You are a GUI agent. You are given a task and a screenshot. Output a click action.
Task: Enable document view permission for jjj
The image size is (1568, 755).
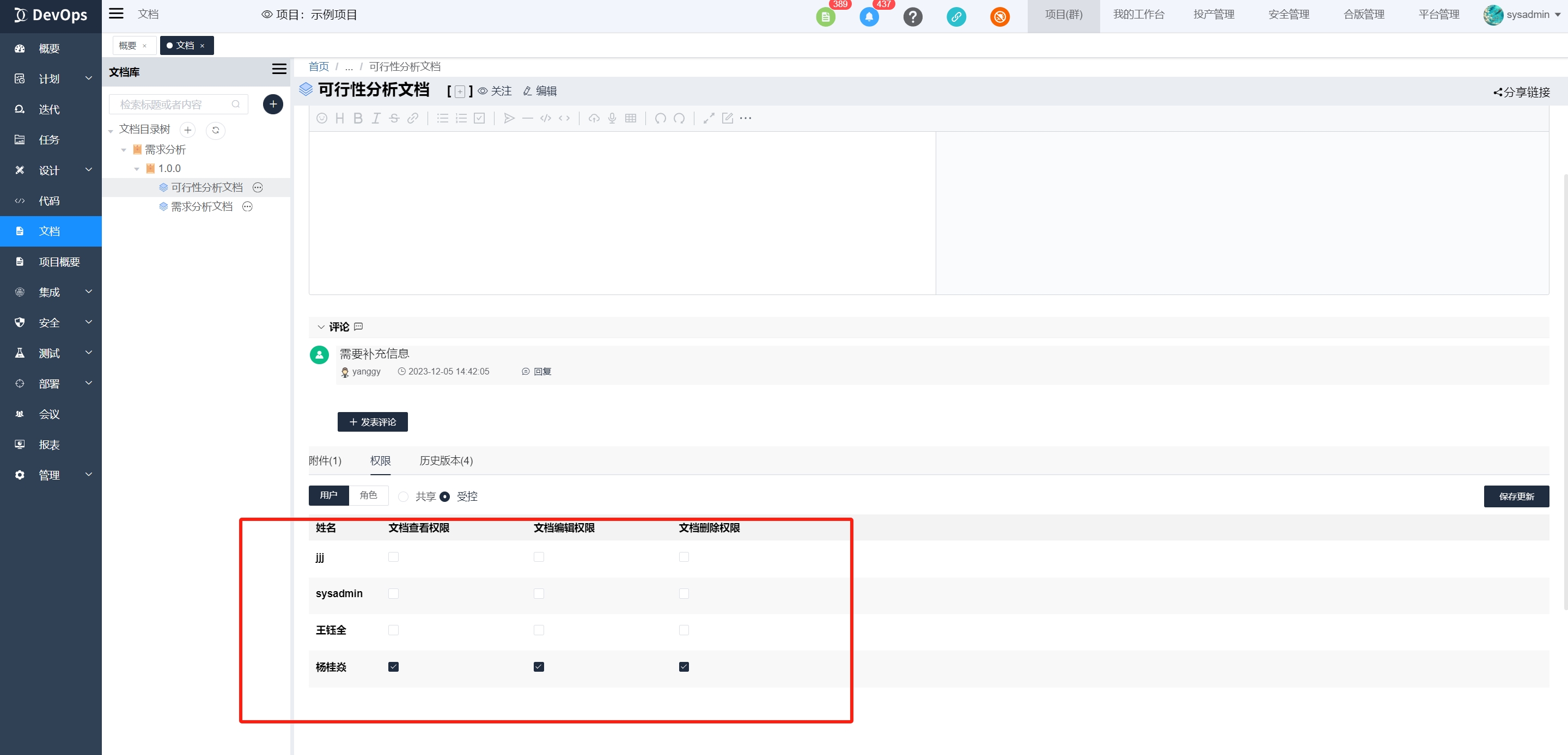pyautogui.click(x=393, y=557)
